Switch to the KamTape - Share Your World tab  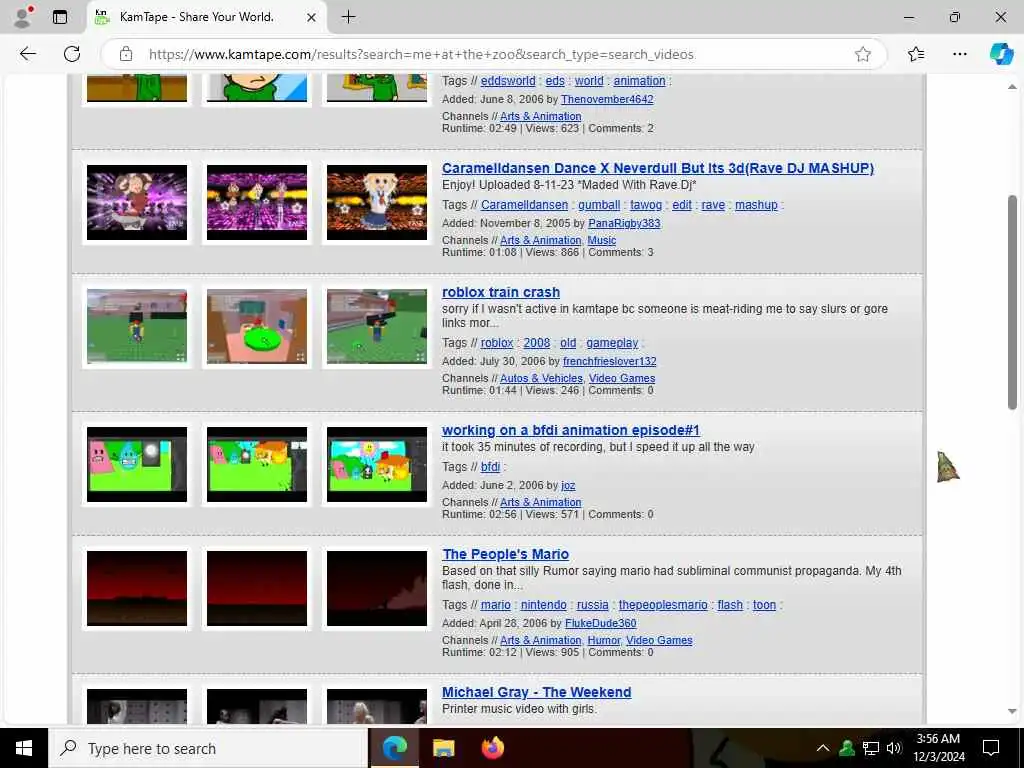(206, 17)
